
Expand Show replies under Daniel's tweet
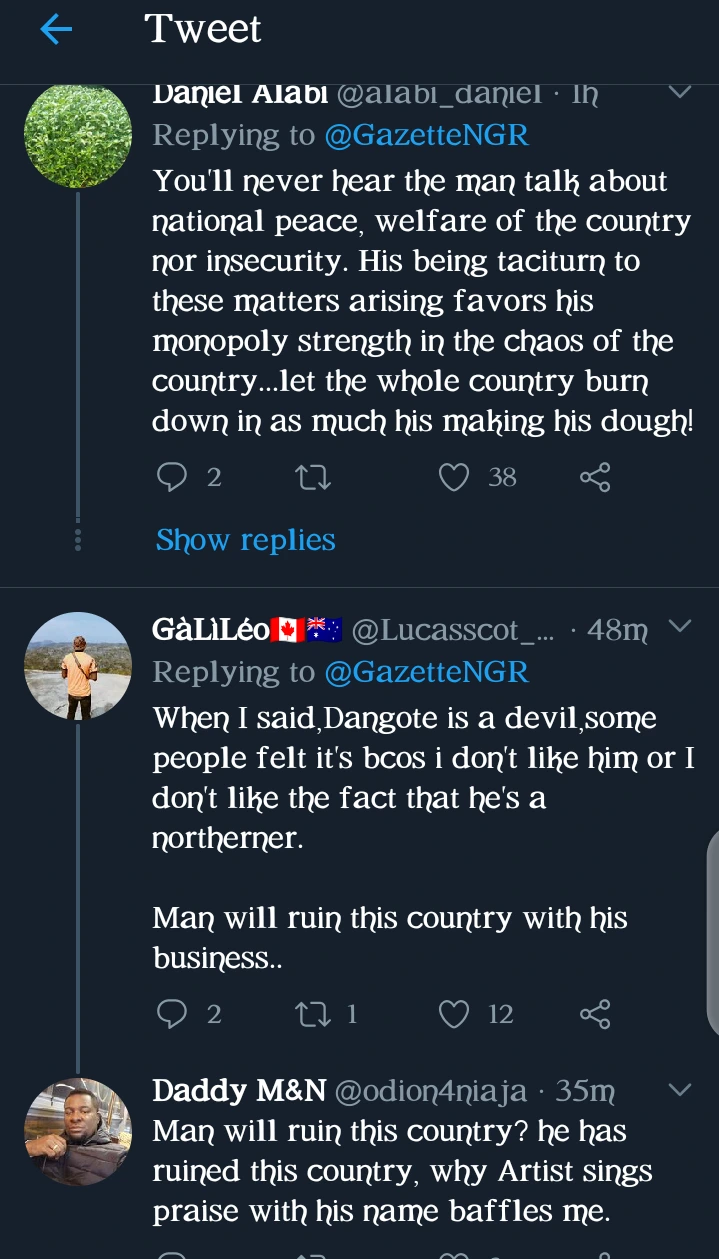245,540
